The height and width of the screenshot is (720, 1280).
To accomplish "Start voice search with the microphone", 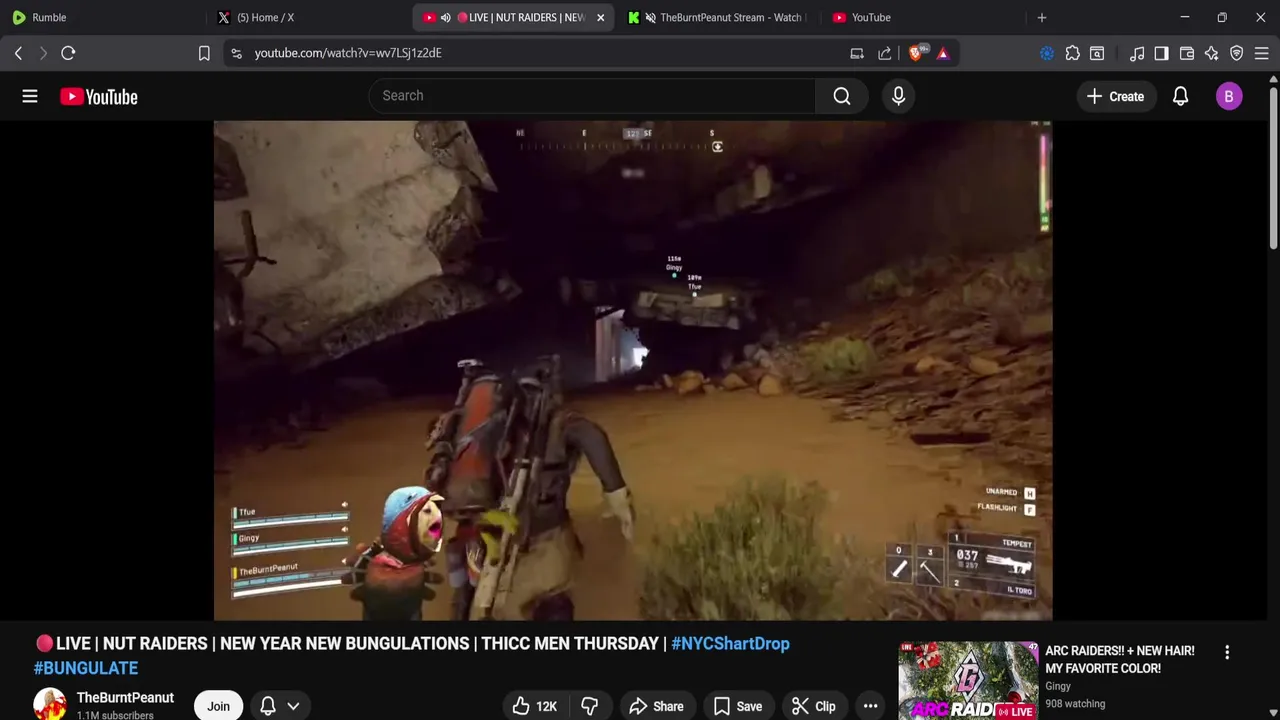I will pos(898,96).
